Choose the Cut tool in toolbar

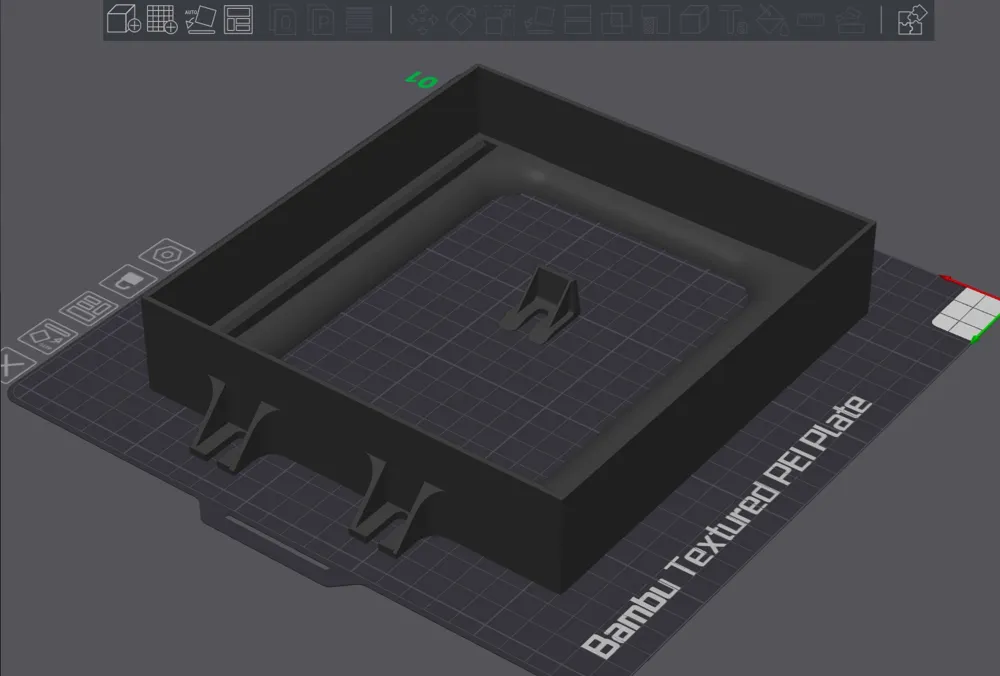point(577,20)
